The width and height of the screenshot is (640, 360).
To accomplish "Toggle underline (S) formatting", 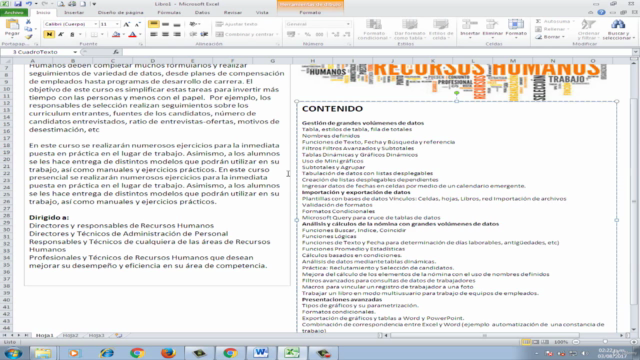I will (x=72, y=35).
